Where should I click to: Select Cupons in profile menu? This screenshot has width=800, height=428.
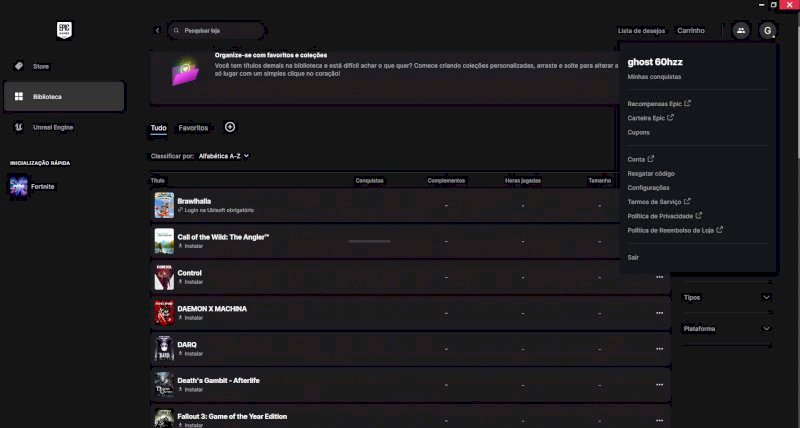(638, 133)
